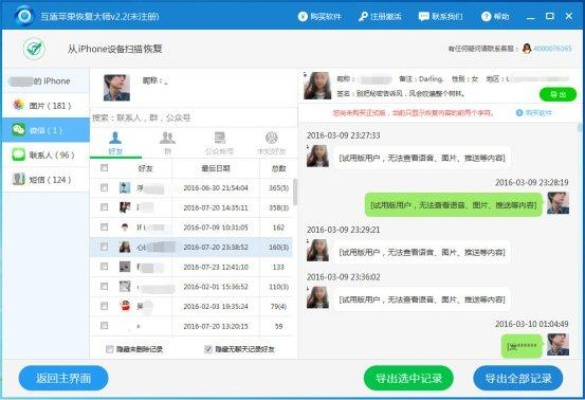The width and height of the screenshot is (585, 400).
Task: Open the help question mark icon
Action: pyautogui.click(x=486, y=16)
